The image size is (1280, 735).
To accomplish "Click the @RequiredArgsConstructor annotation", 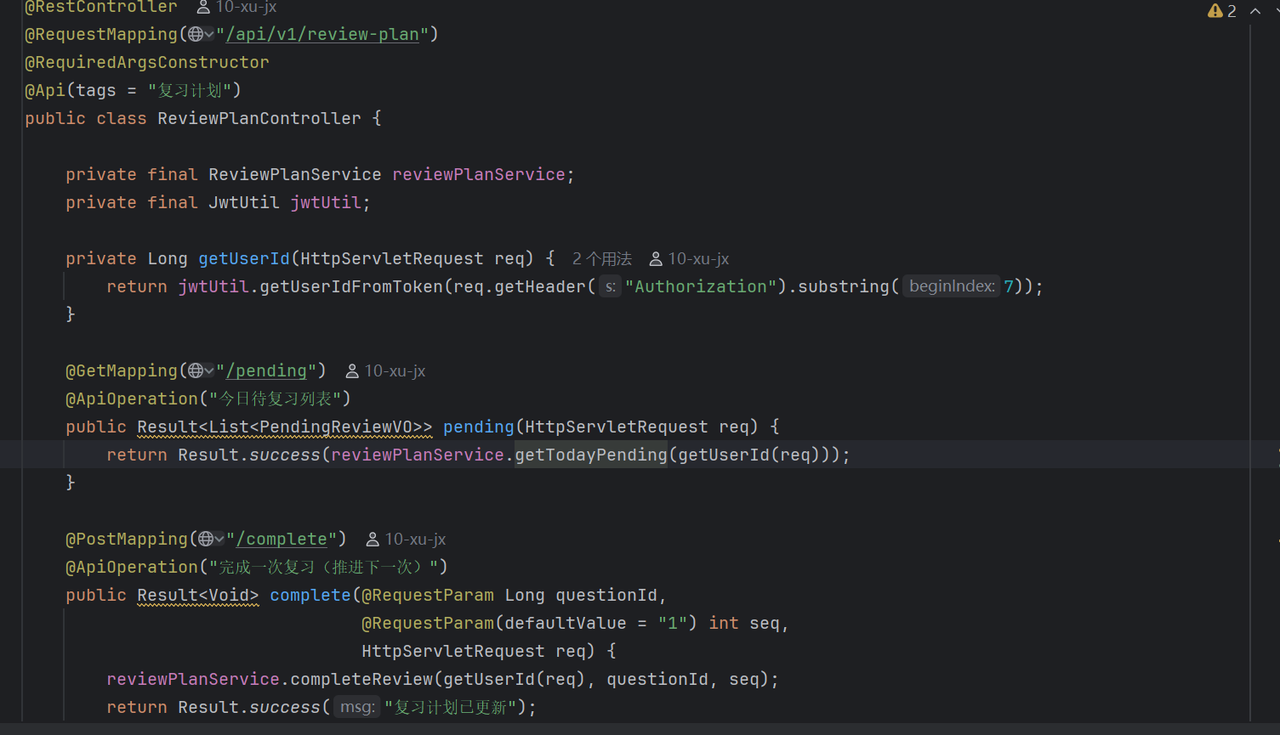I will (x=147, y=62).
